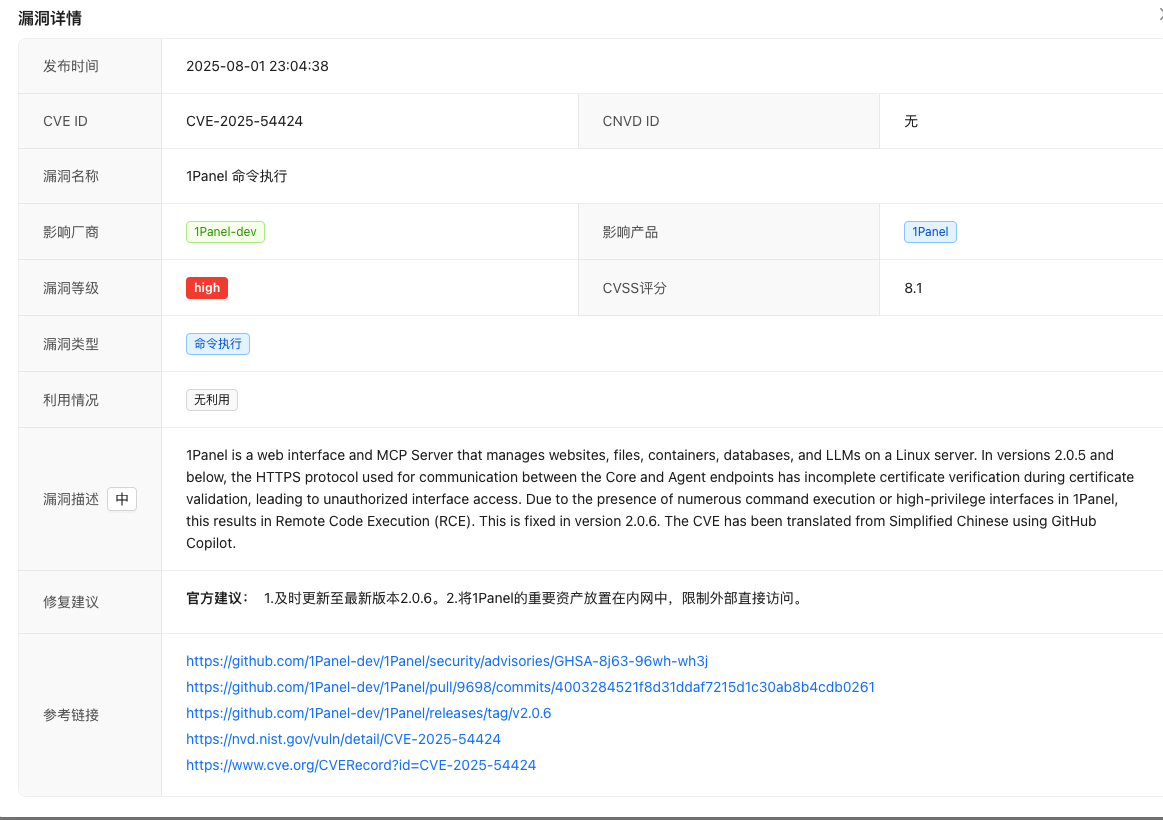Viewport: 1163px width, 820px height.
Task: Select the publish time 2025-08-01 23:04:38
Action: (257, 66)
